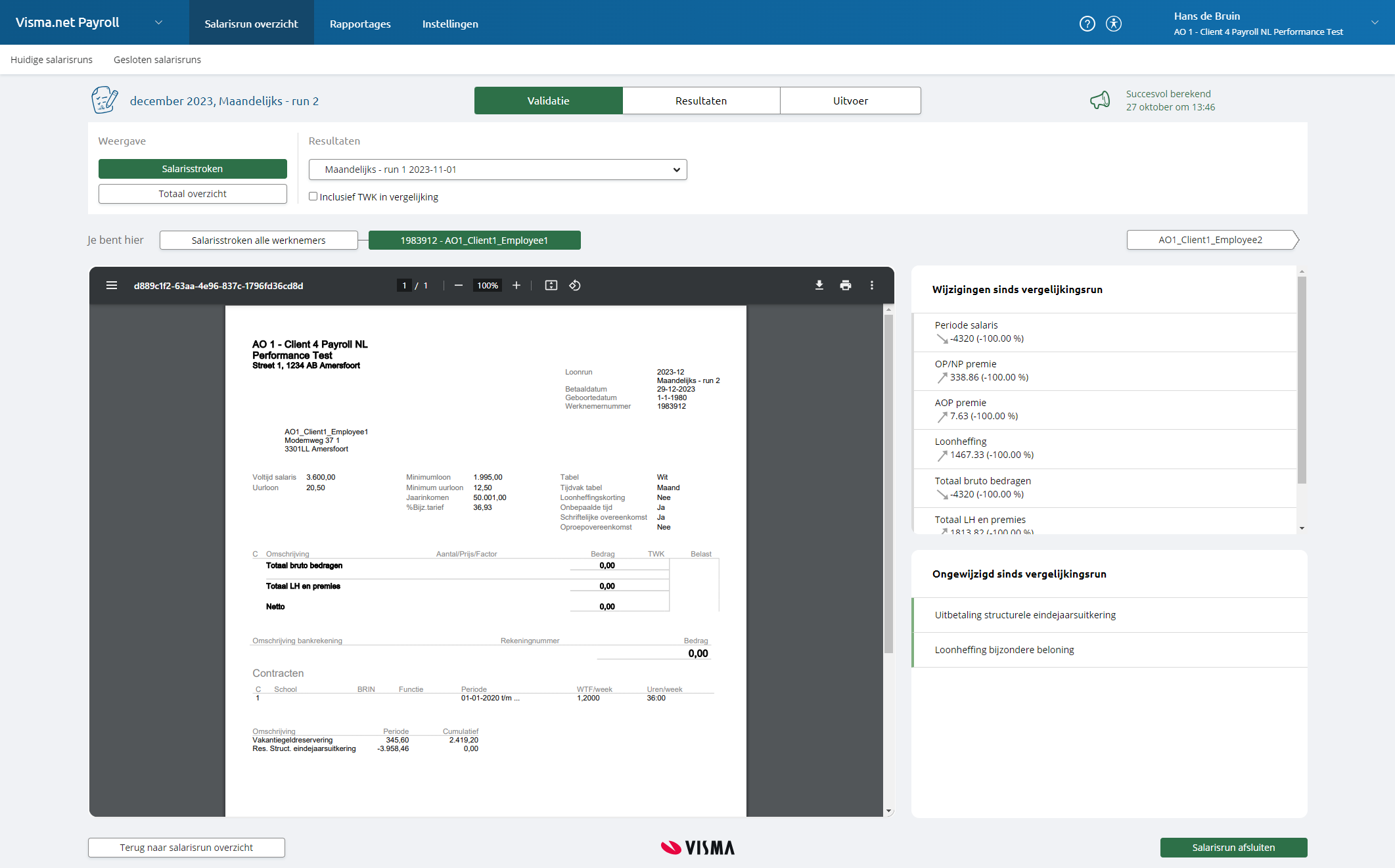Click fit-to-page icon in PDF viewer

(x=551, y=285)
